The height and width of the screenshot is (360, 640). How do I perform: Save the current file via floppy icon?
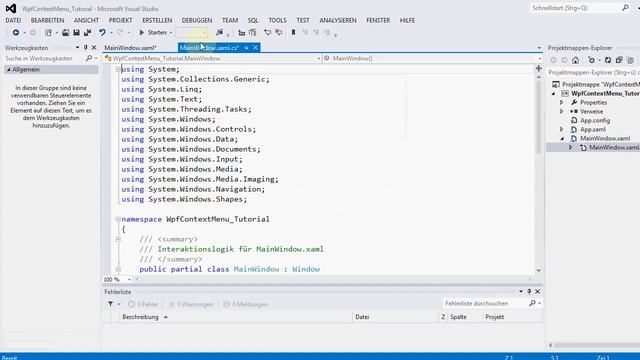(76, 32)
